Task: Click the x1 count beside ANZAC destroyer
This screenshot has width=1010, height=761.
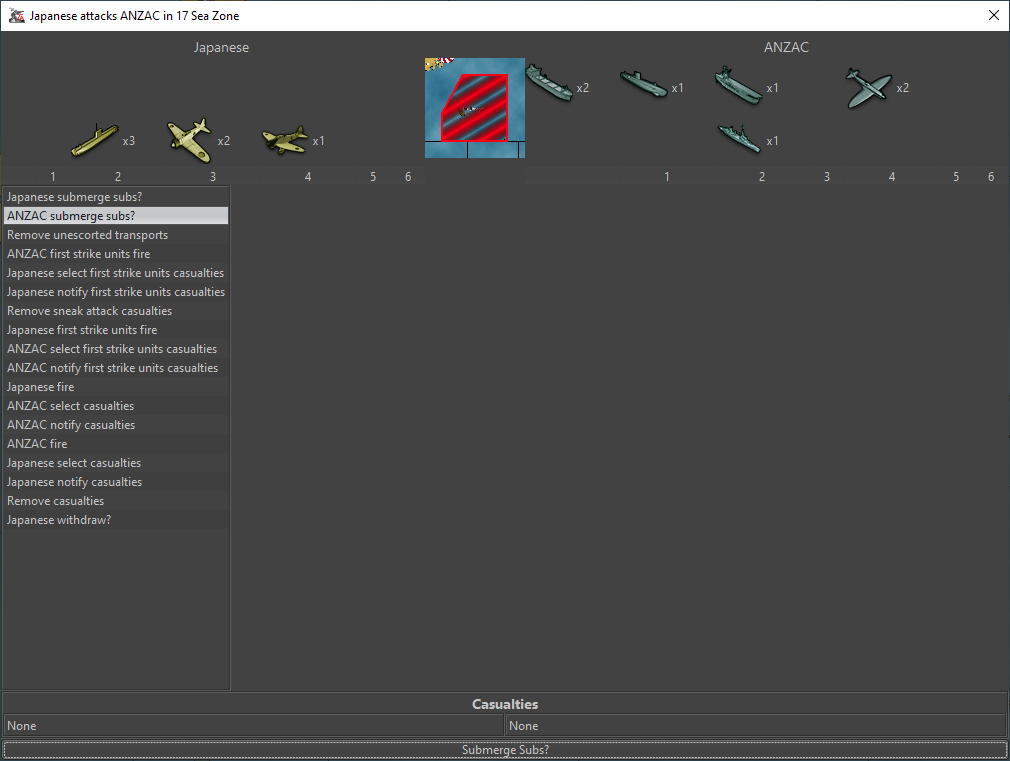Action: click(x=772, y=140)
